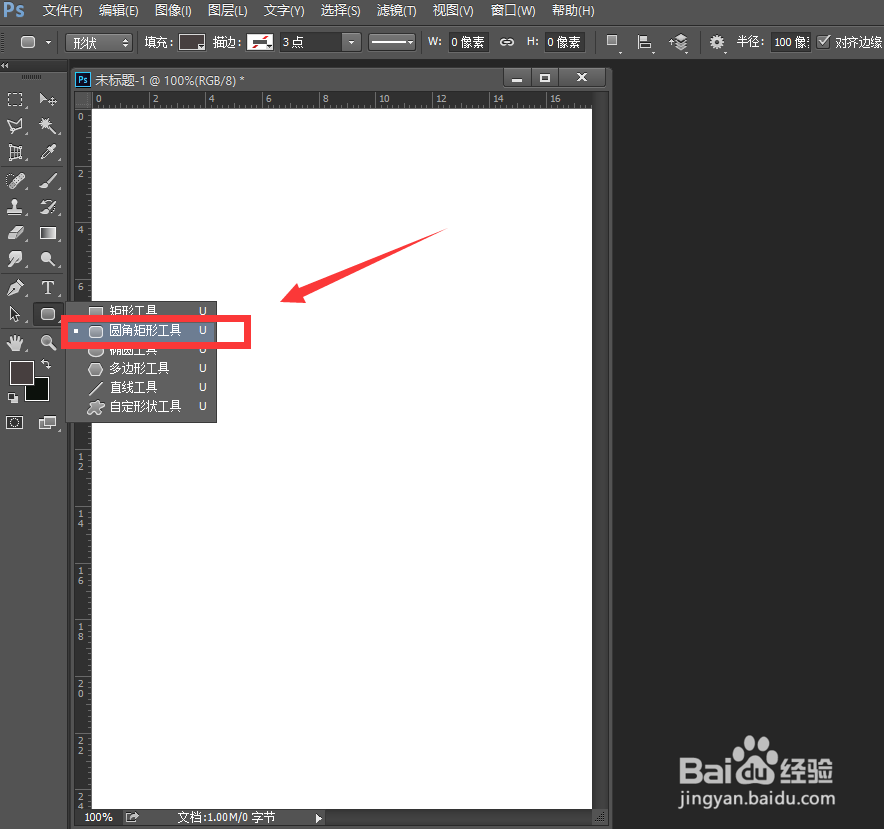The image size is (884, 829).
Task: Select the Brush tool
Action: click(48, 181)
